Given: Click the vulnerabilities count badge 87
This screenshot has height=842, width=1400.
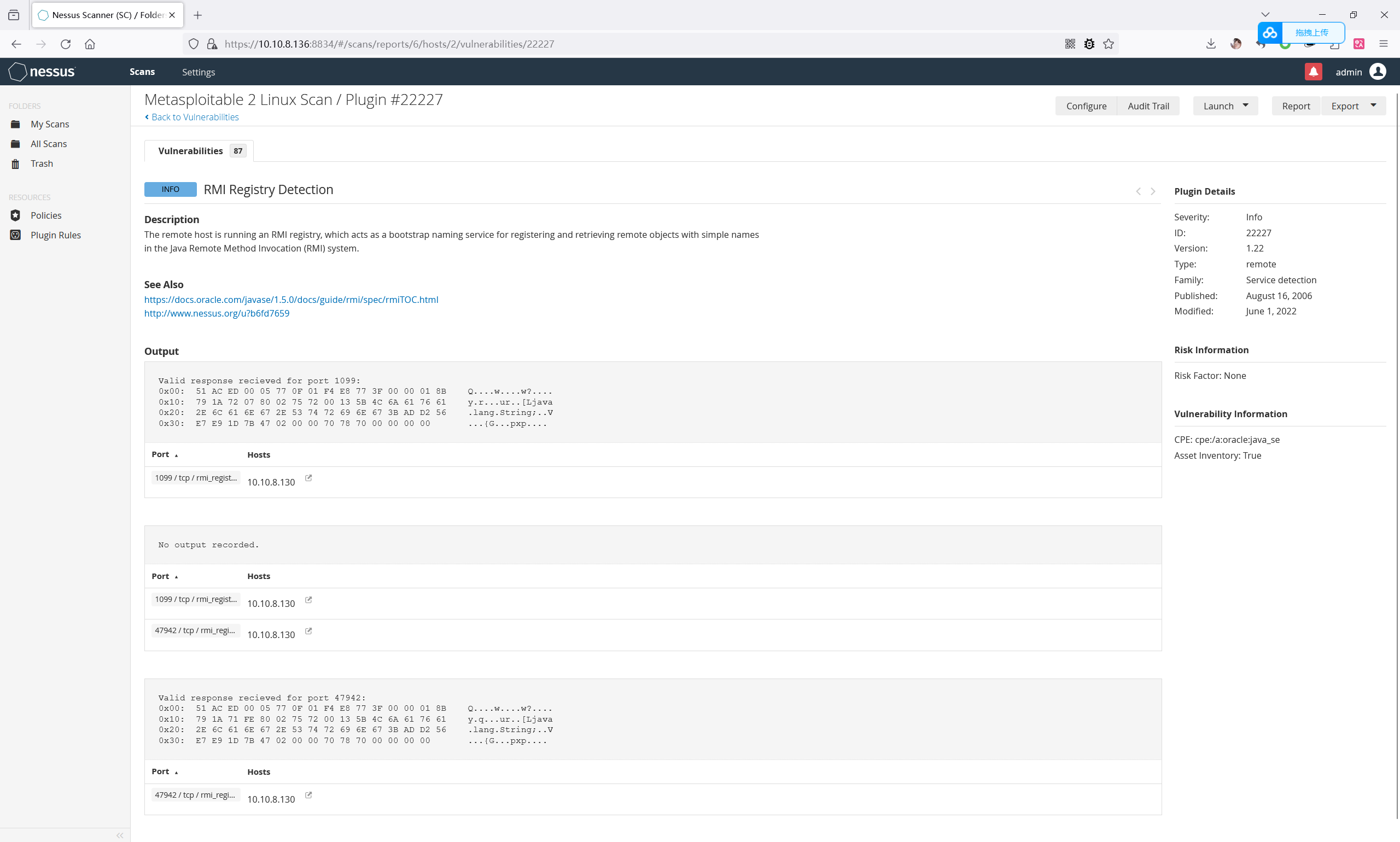Looking at the screenshot, I should point(238,151).
